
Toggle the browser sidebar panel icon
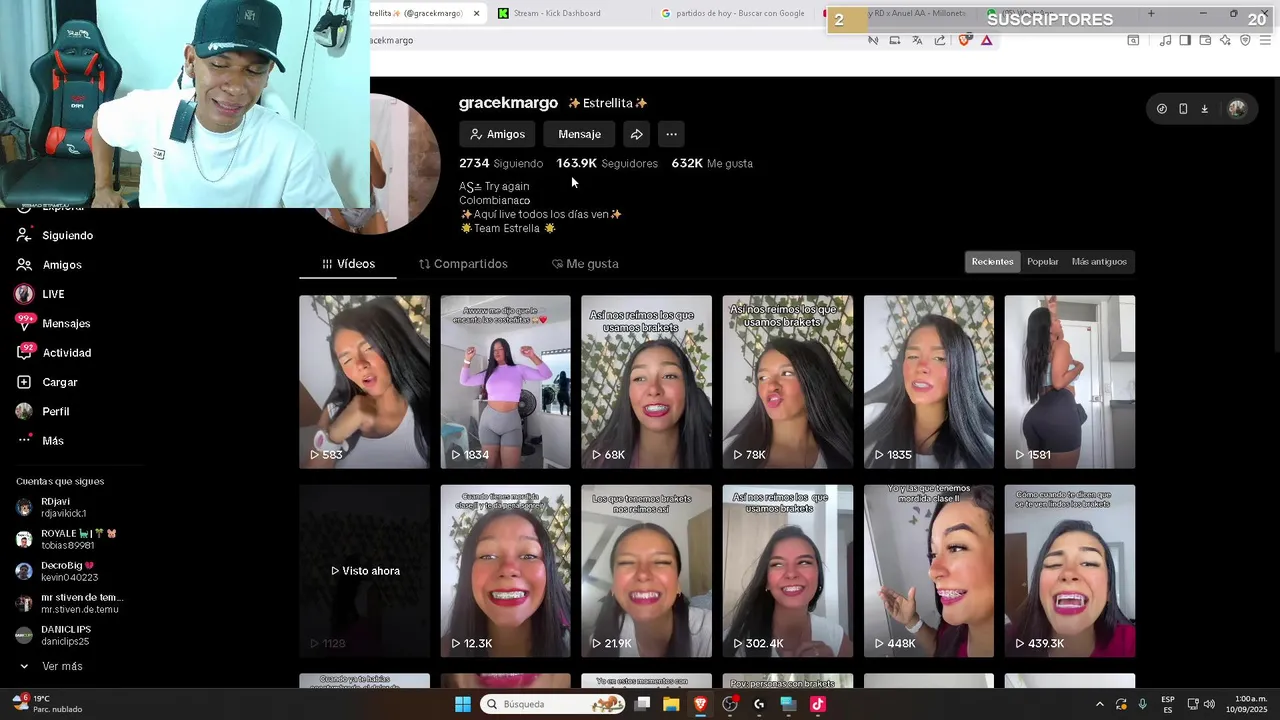tap(1185, 40)
